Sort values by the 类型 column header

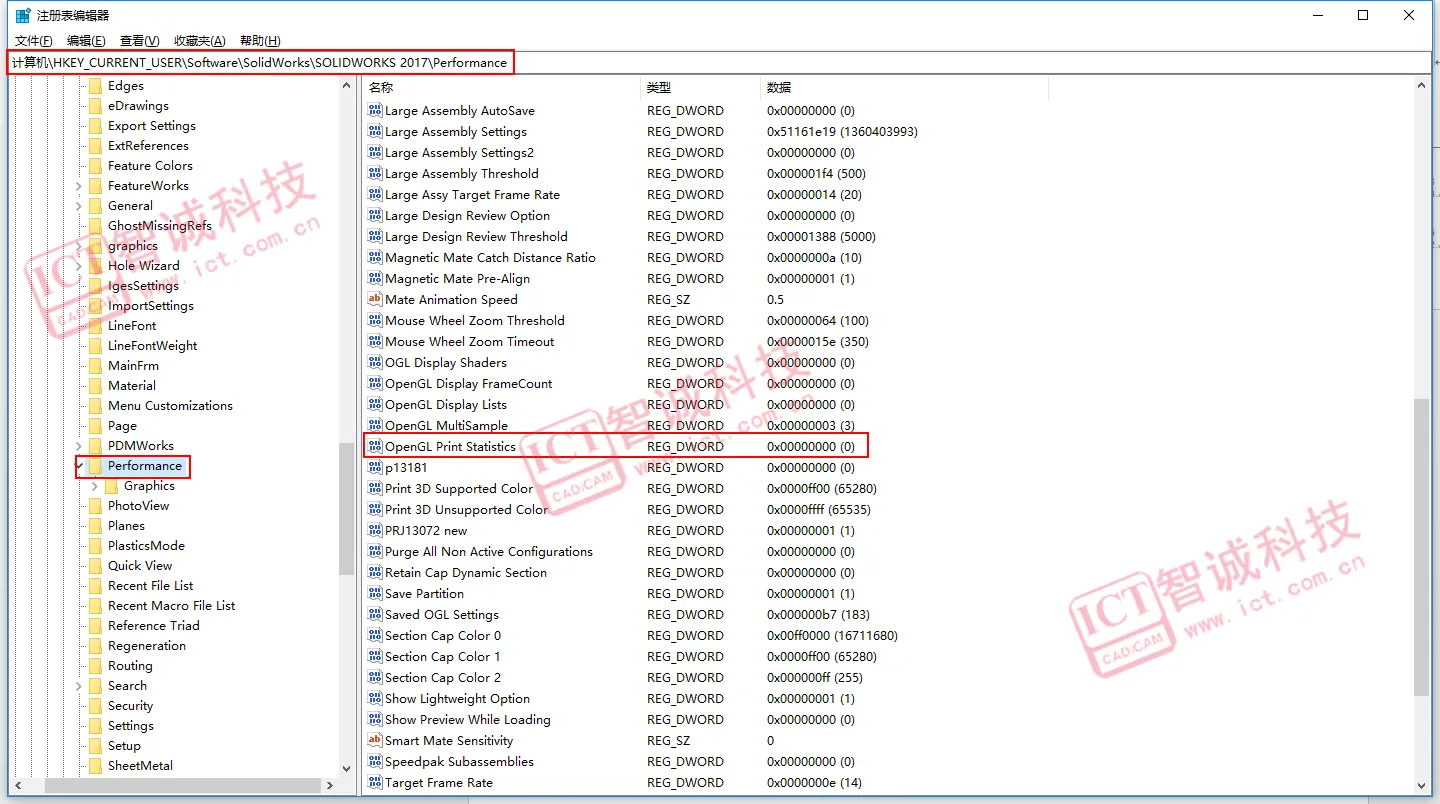(700, 88)
